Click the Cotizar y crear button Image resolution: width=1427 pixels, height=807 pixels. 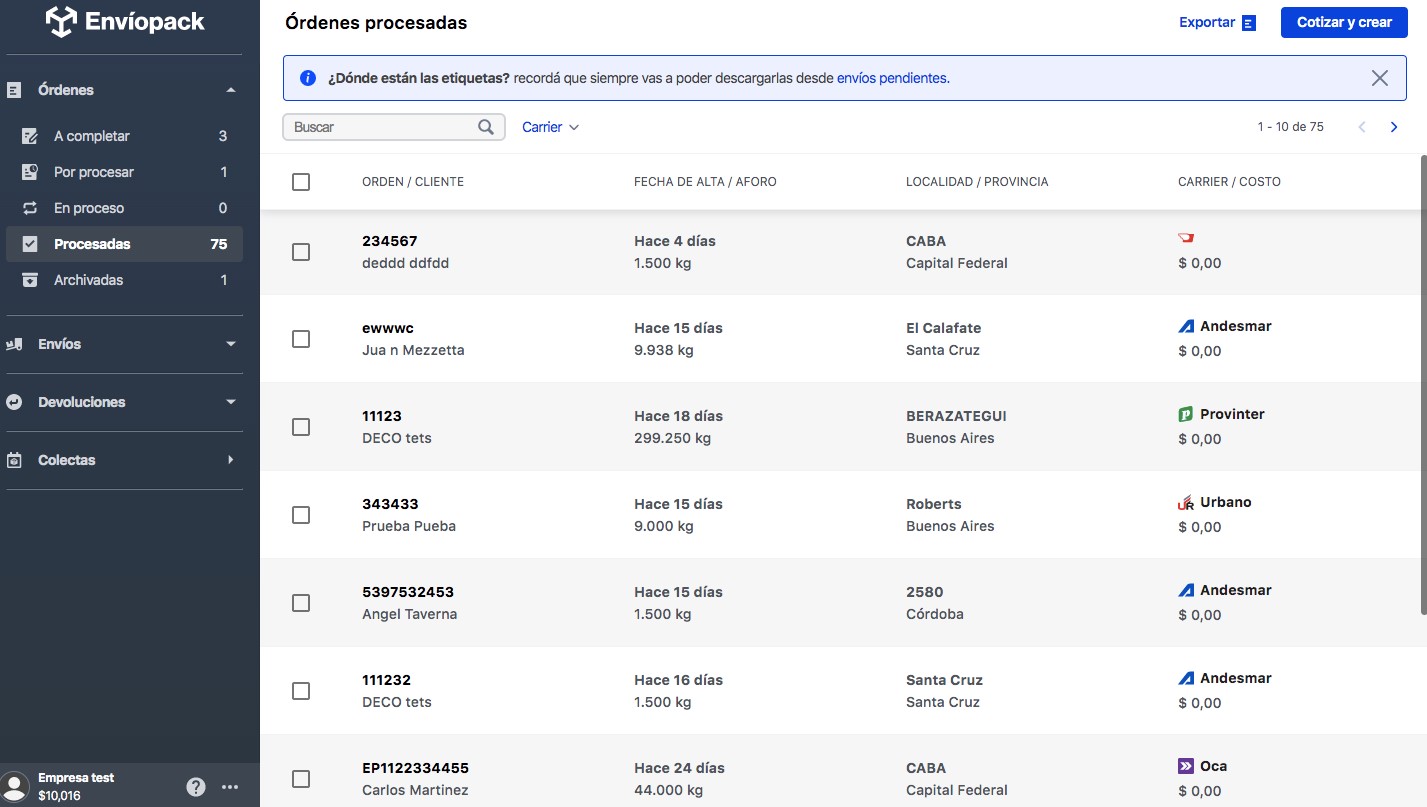1344,22
